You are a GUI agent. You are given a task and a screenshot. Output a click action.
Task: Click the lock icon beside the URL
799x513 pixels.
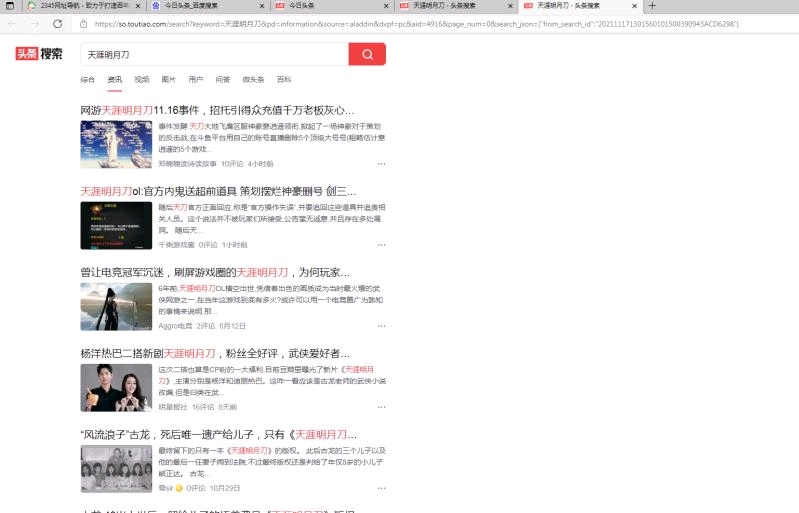tap(84, 24)
